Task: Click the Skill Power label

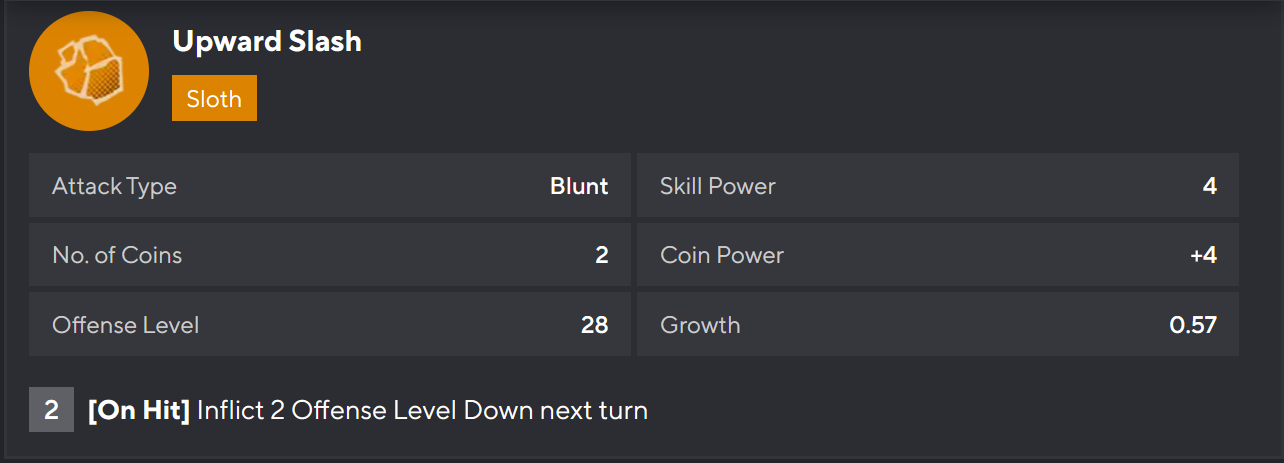Action: coord(717,186)
